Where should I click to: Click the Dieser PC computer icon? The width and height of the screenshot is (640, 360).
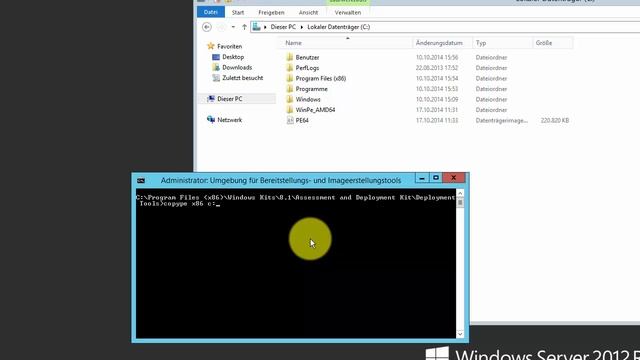(x=211, y=99)
